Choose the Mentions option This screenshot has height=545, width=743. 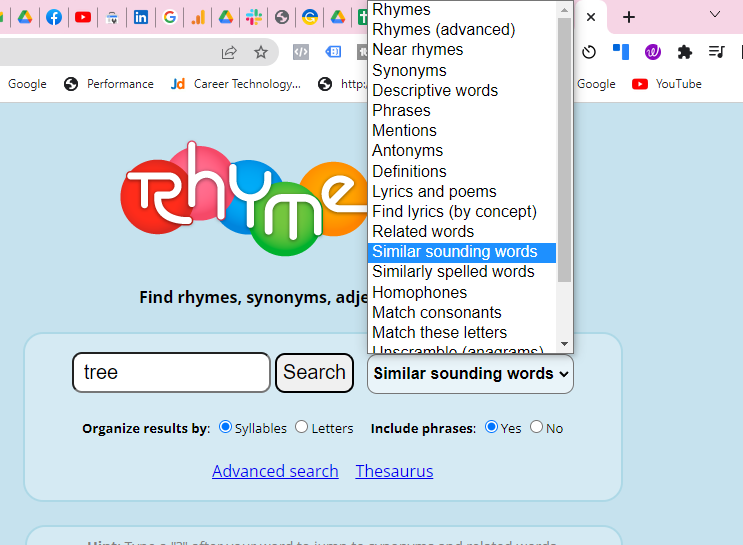pos(462,130)
